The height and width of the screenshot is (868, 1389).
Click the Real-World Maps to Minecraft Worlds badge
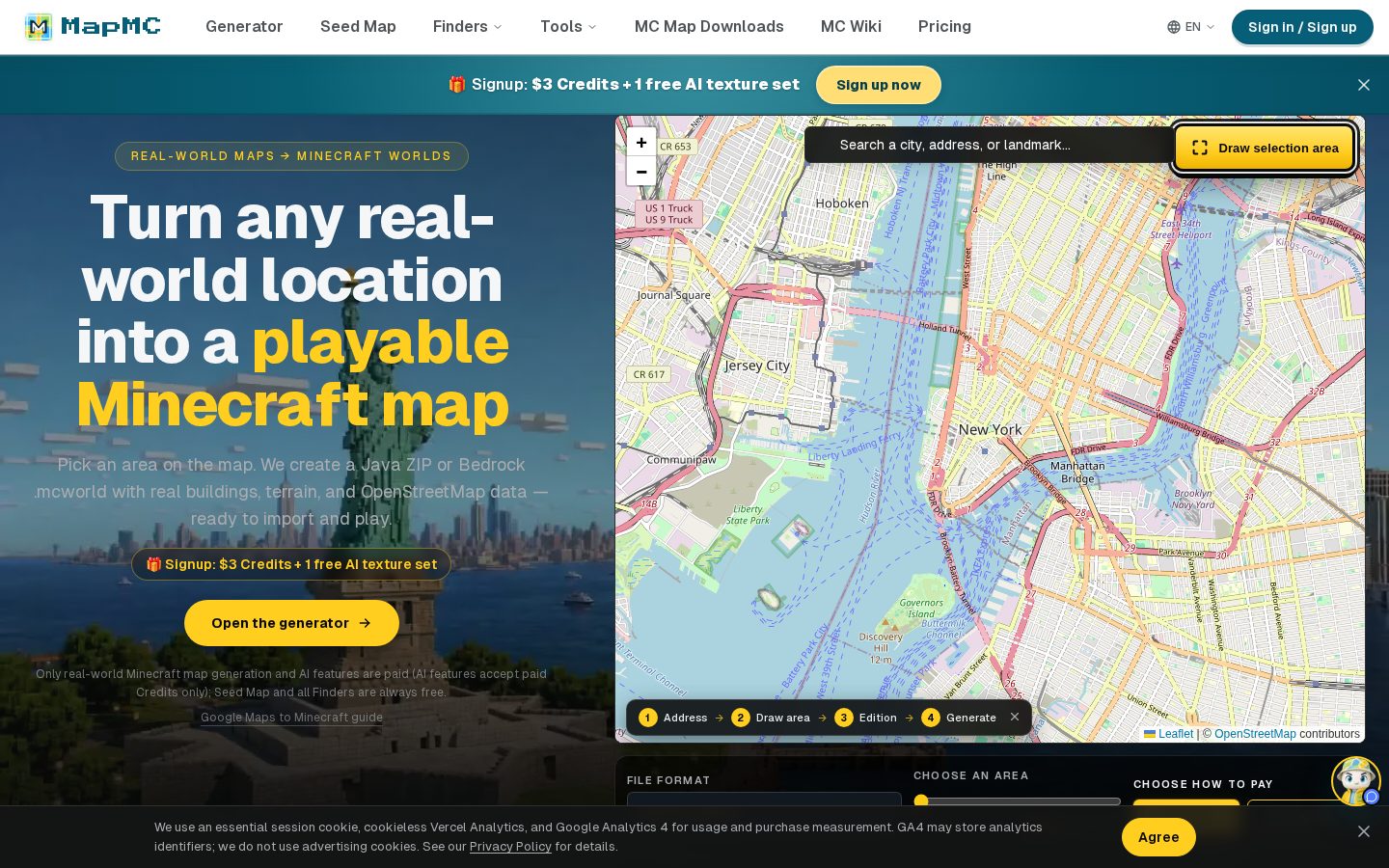(x=291, y=156)
